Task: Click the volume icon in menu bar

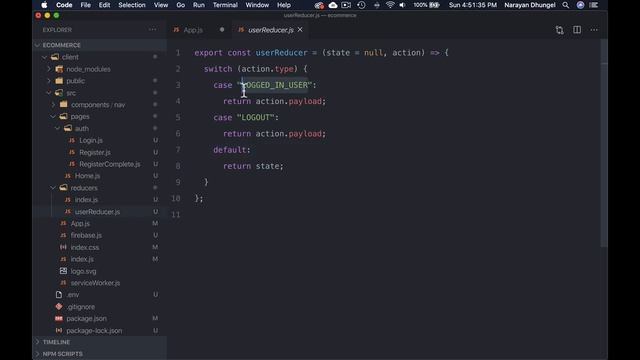Action: click(402, 5)
